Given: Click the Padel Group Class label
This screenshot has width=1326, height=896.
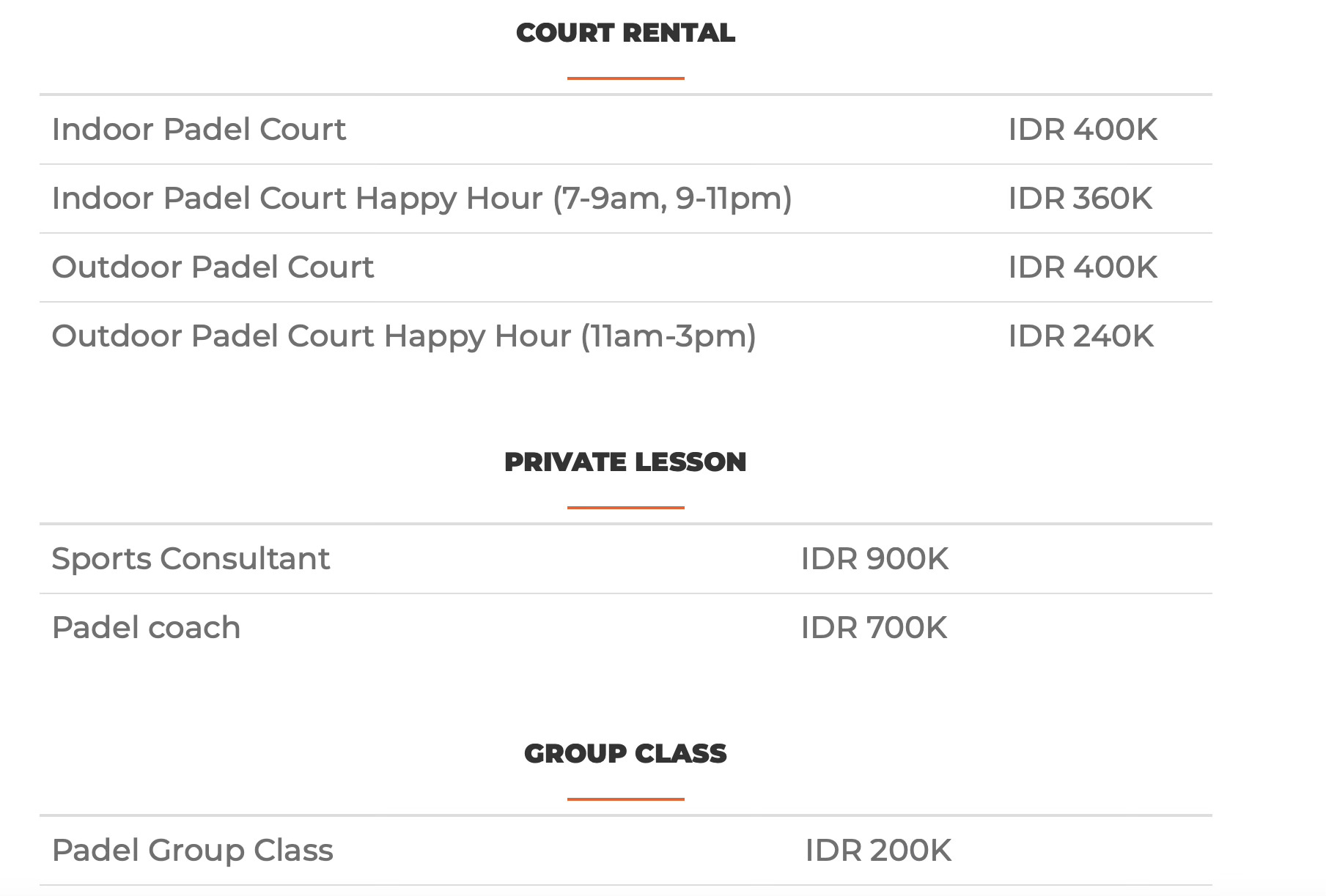Looking at the screenshot, I should coord(192,851).
